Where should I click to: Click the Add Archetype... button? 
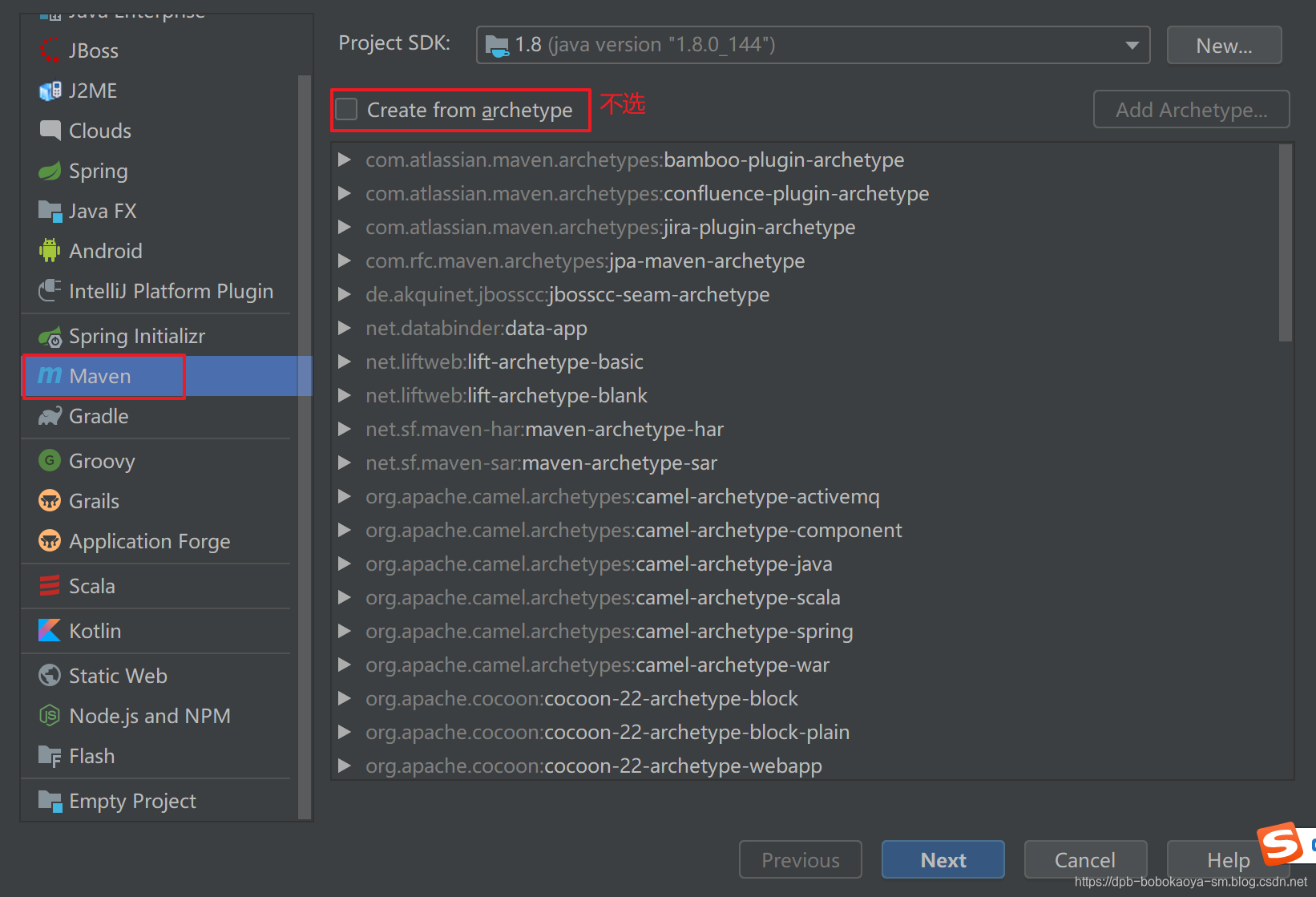pyautogui.click(x=1191, y=109)
